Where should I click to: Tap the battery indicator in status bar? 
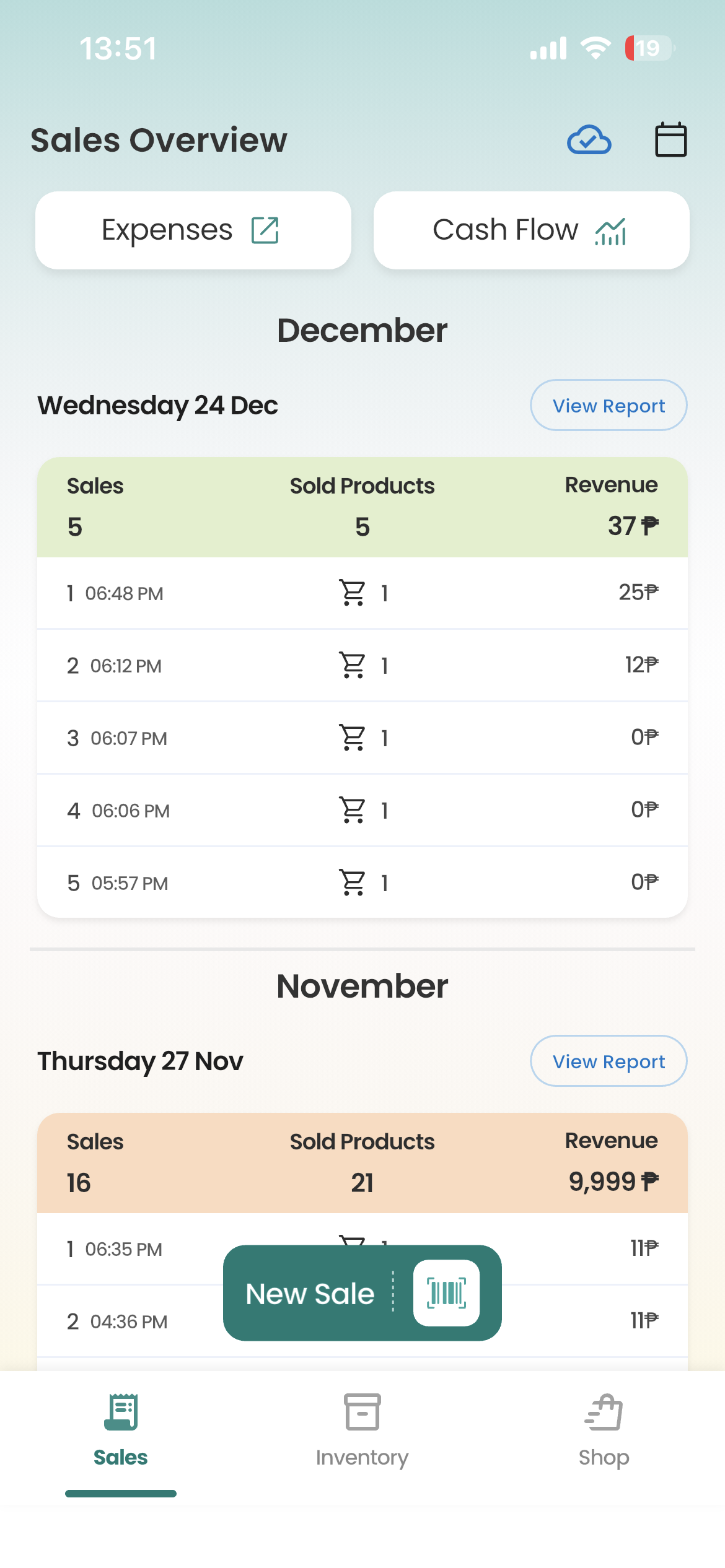[649, 48]
